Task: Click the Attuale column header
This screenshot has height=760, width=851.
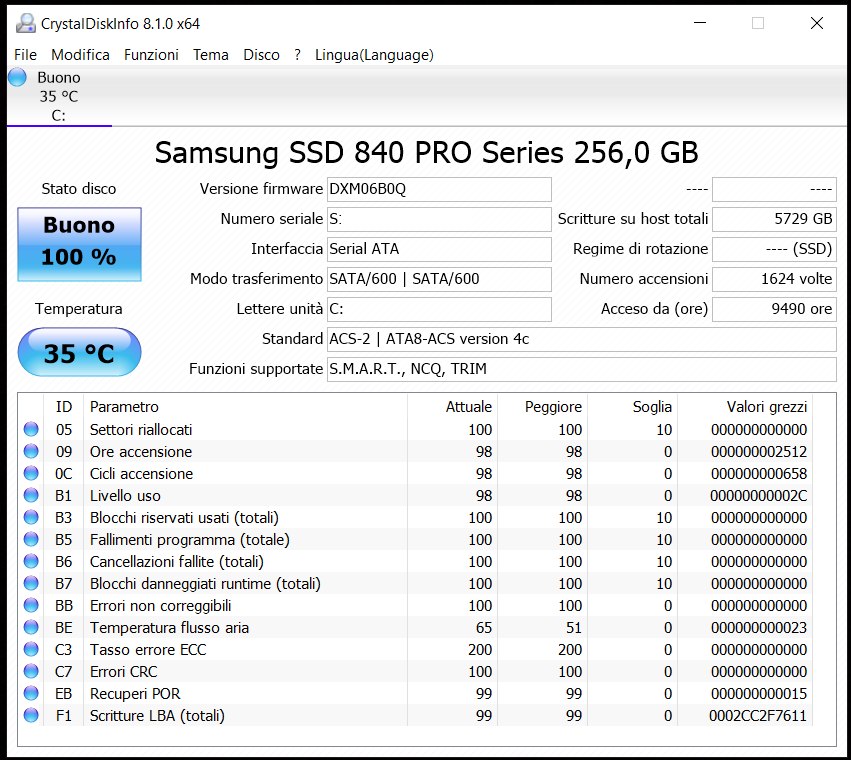Action: pos(452,407)
